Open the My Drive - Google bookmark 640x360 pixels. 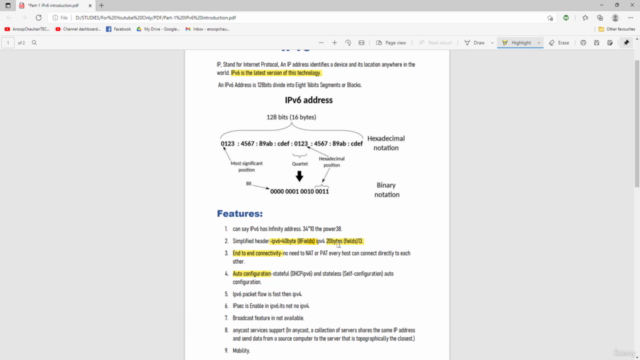[158, 29]
